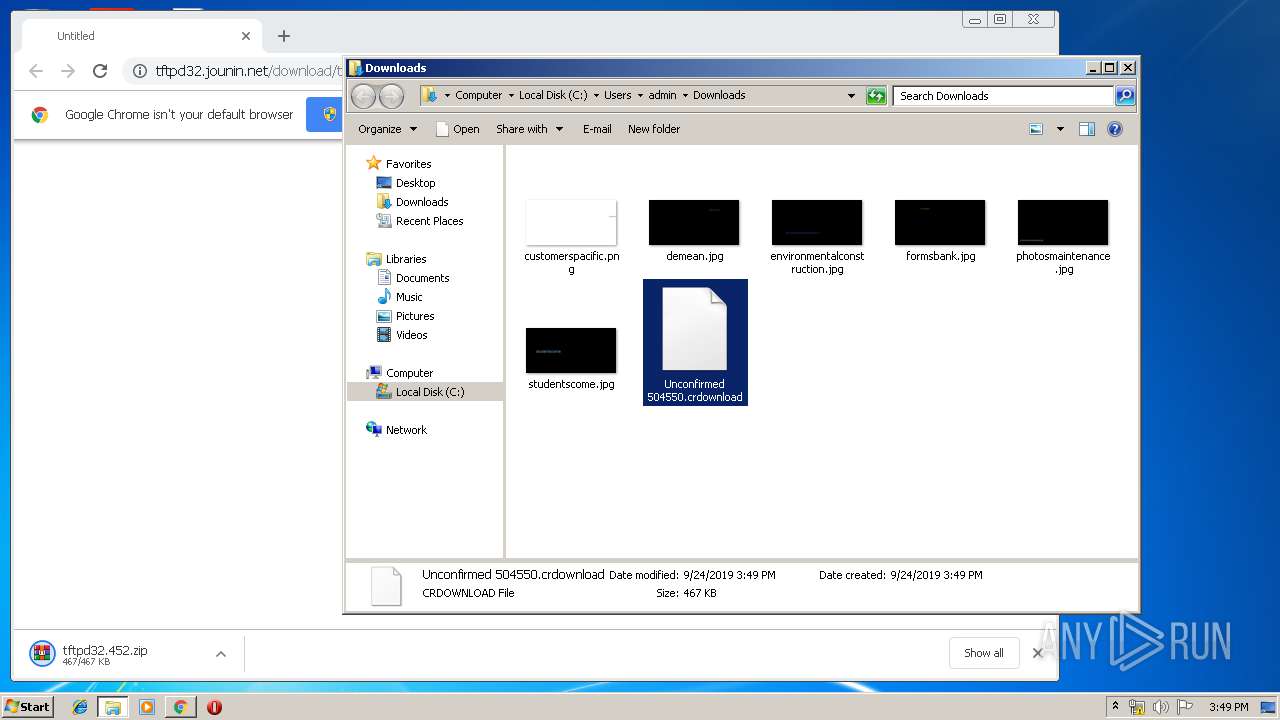Select photosmaintenance.jpg file
This screenshot has width=1280, height=720.
(x=1063, y=237)
